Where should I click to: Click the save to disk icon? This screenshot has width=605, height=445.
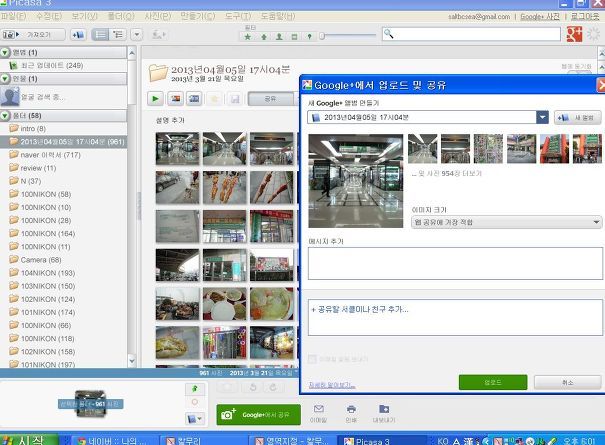(235, 99)
